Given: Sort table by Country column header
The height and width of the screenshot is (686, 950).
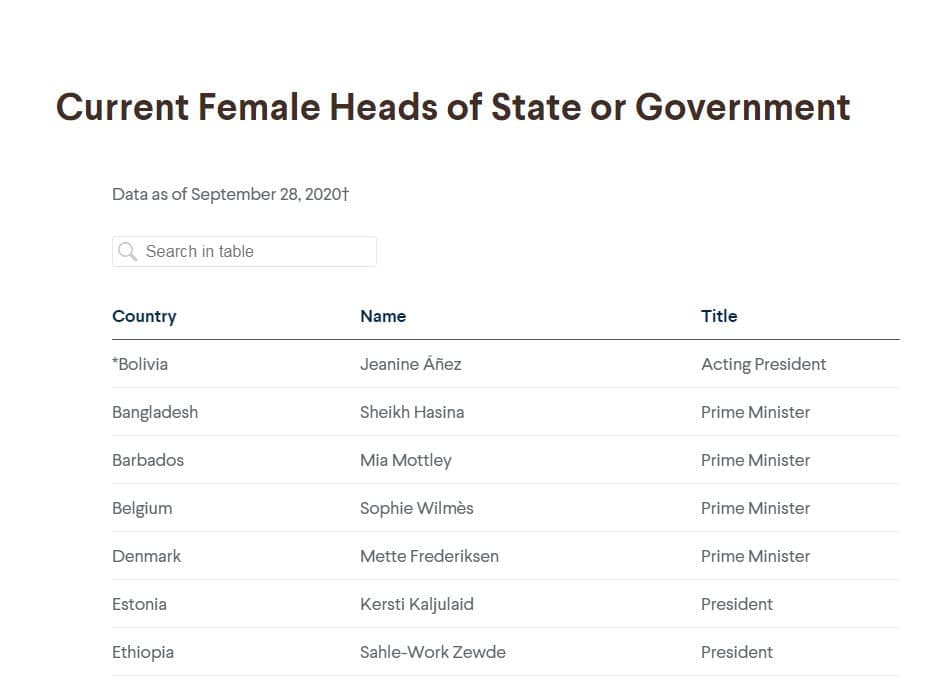Looking at the screenshot, I should pos(144,316).
